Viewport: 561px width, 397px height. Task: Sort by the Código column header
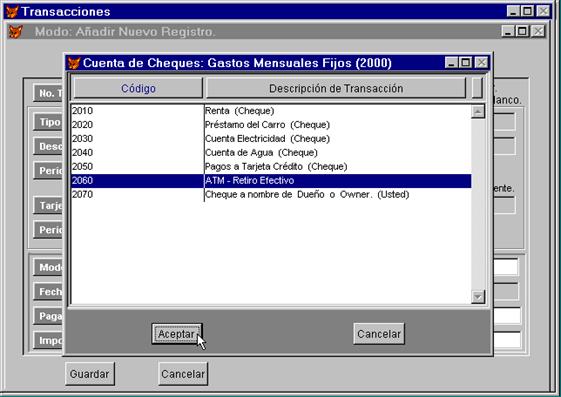tap(138, 88)
